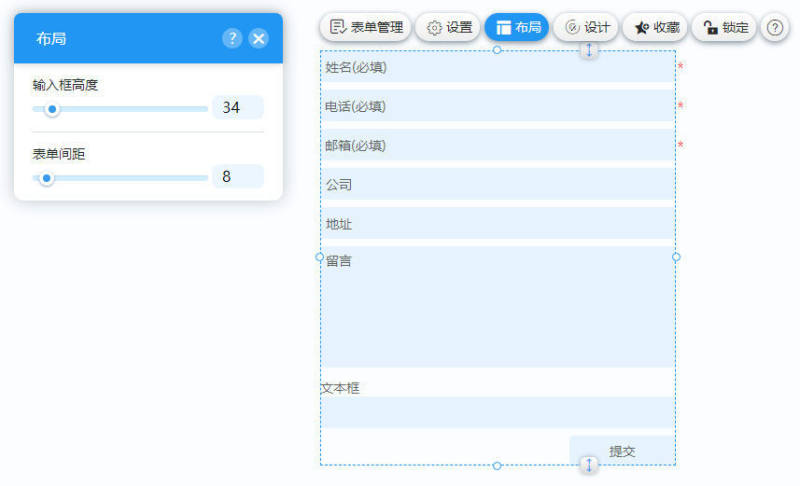
Task: Click the 姓名(必填) input field
Action: coord(497,68)
